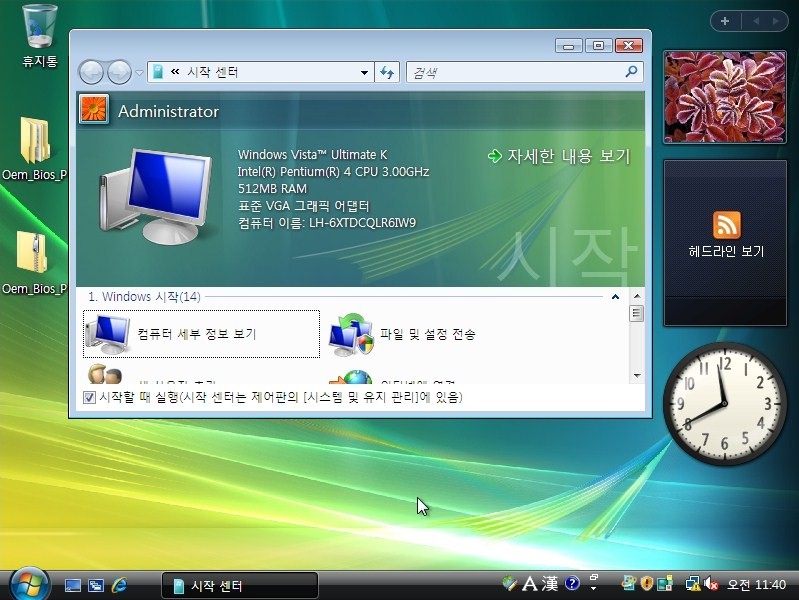Open language bar options arrow

pos(594,589)
